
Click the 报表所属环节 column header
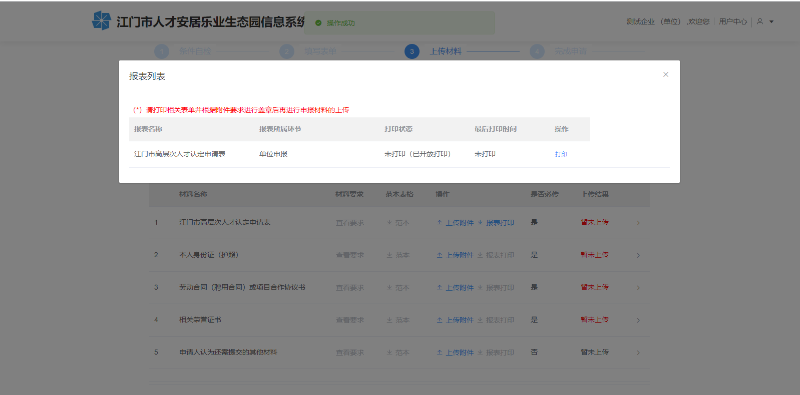[x=280, y=129]
